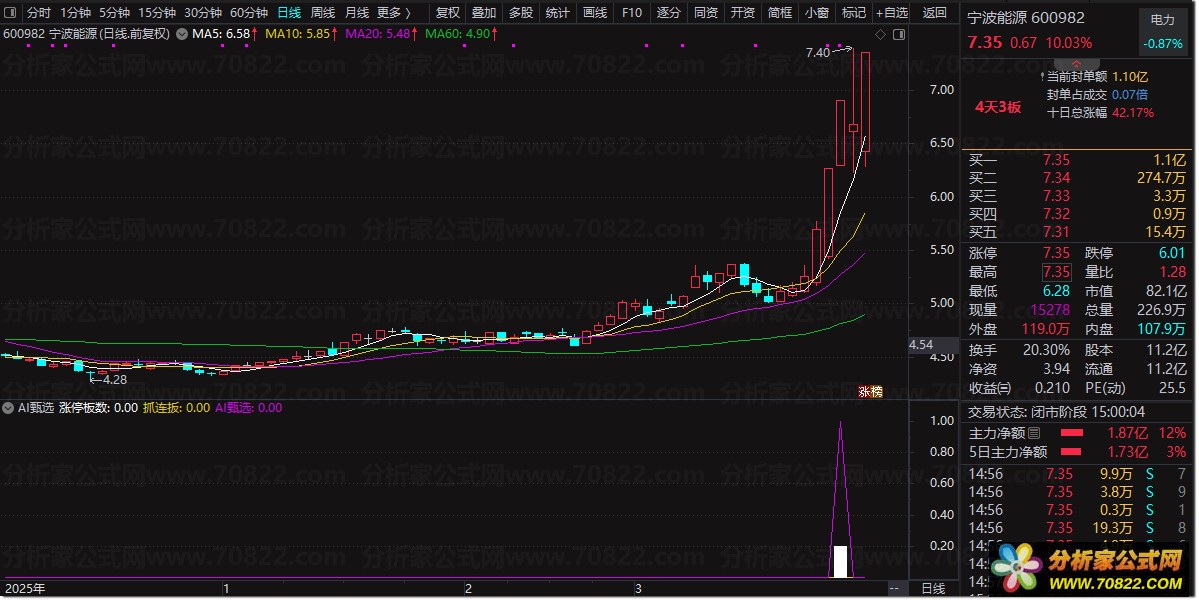Screen dimensions: 1199x600
Task: Open the 统计 statistics tool
Action: point(557,12)
